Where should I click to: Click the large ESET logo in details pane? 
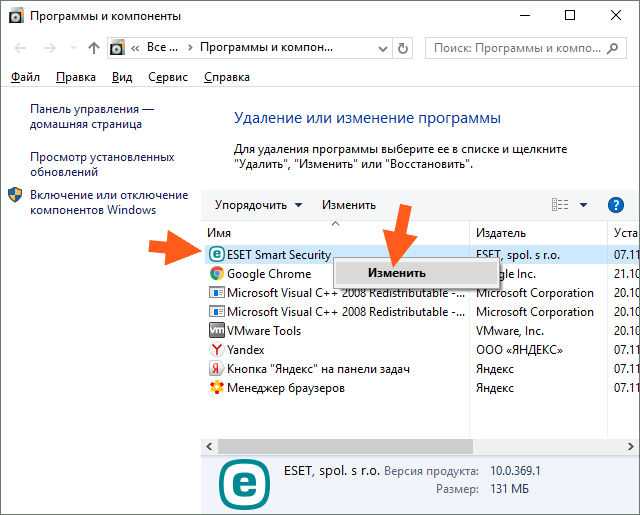(244, 484)
